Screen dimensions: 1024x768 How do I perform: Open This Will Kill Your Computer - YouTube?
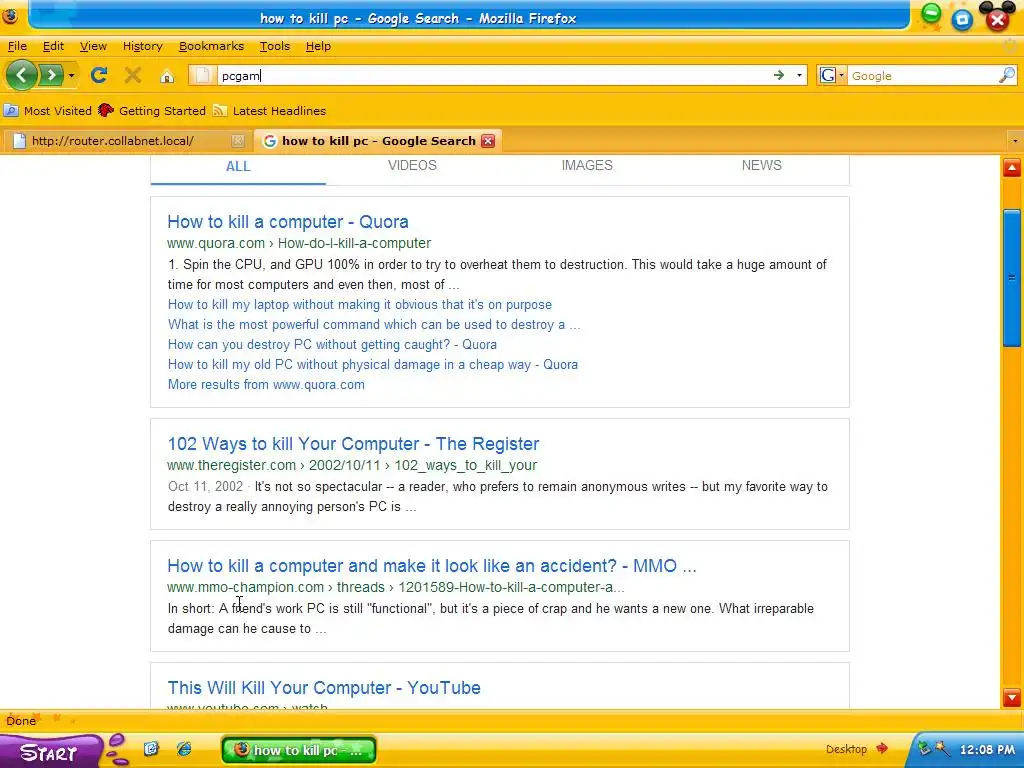(x=324, y=688)
